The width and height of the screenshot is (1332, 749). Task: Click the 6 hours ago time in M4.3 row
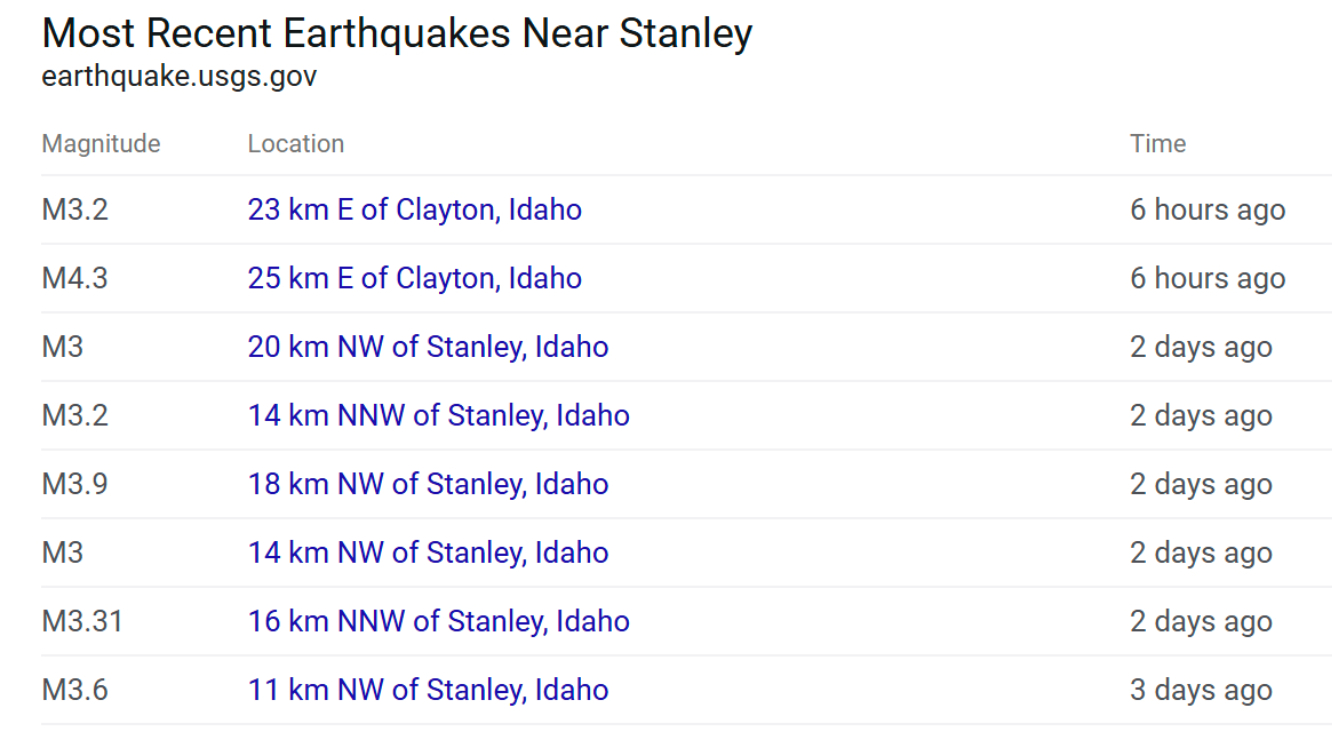tap(1208, 278)
